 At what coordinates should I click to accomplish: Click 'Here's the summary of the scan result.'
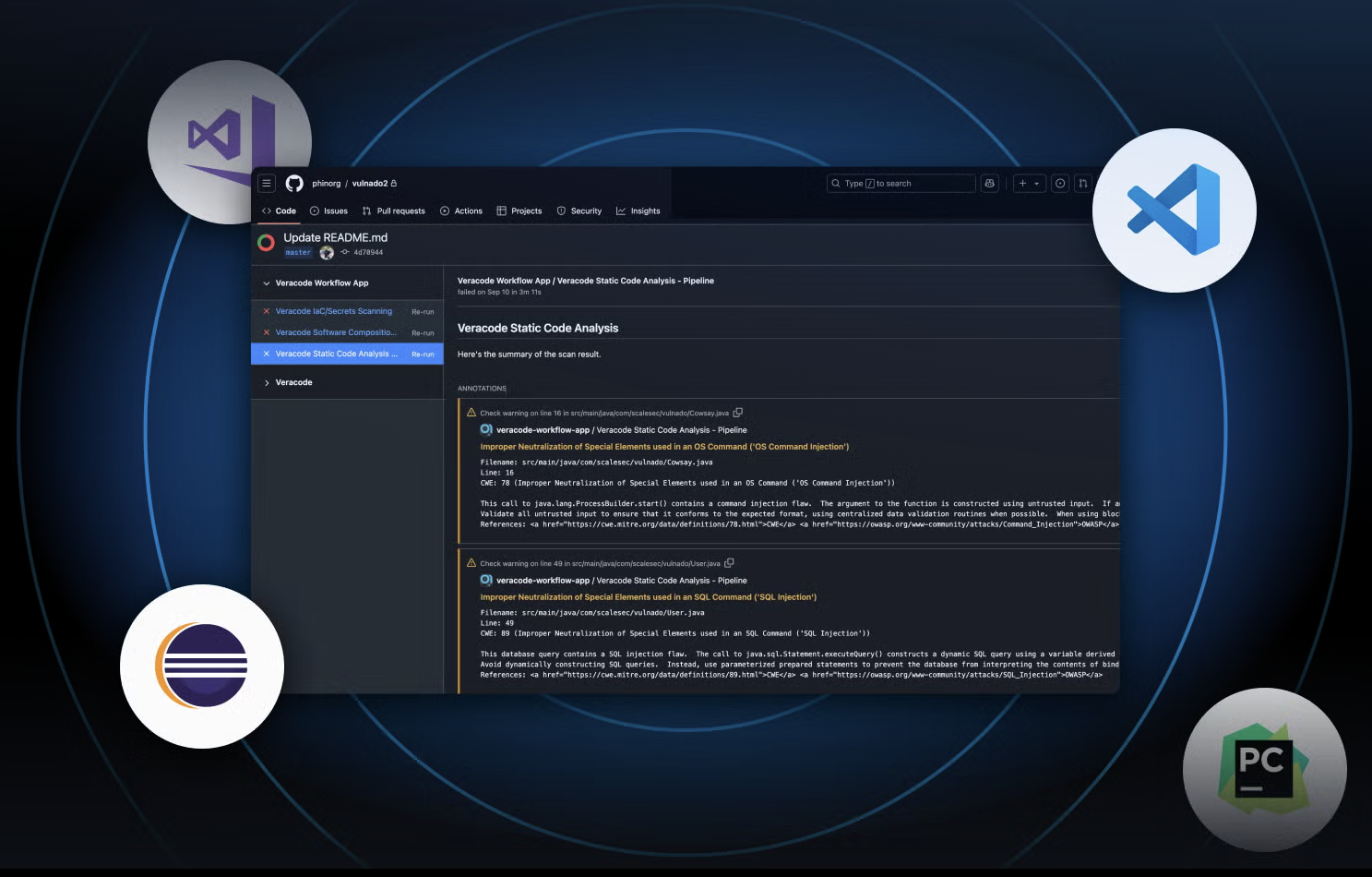point(529,354)
